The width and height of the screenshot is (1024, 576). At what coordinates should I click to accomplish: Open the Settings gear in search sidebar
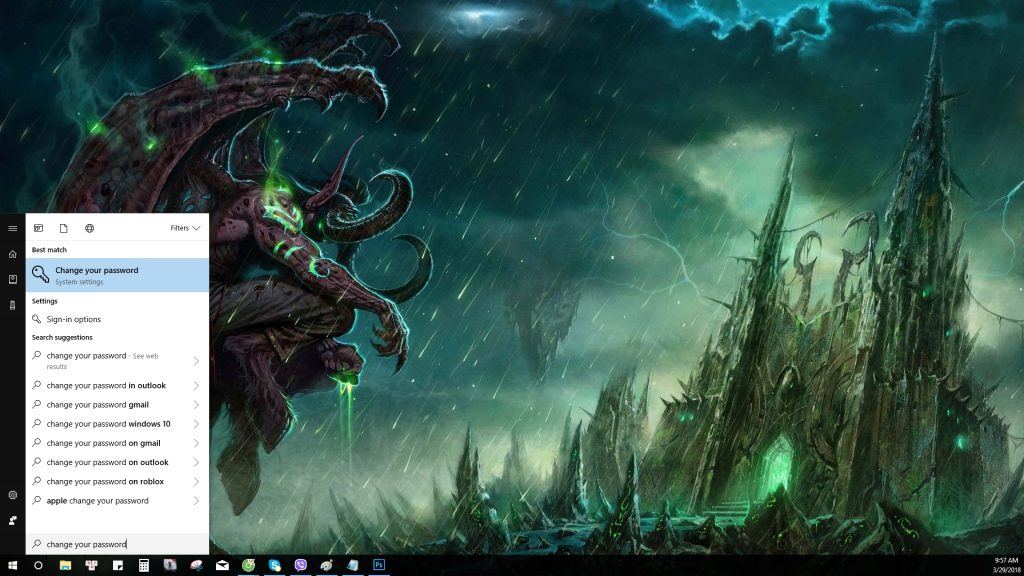(x=12, y=495)
